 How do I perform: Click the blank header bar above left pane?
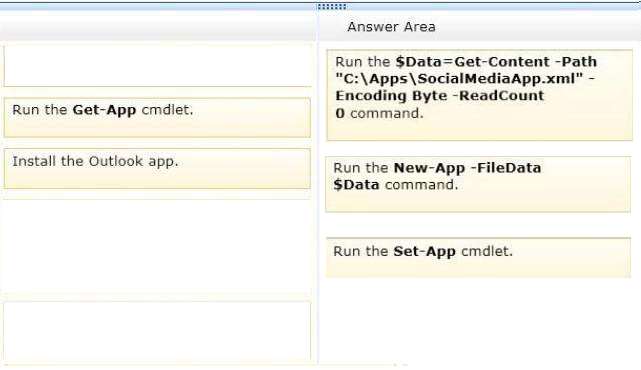coord(157,28)
